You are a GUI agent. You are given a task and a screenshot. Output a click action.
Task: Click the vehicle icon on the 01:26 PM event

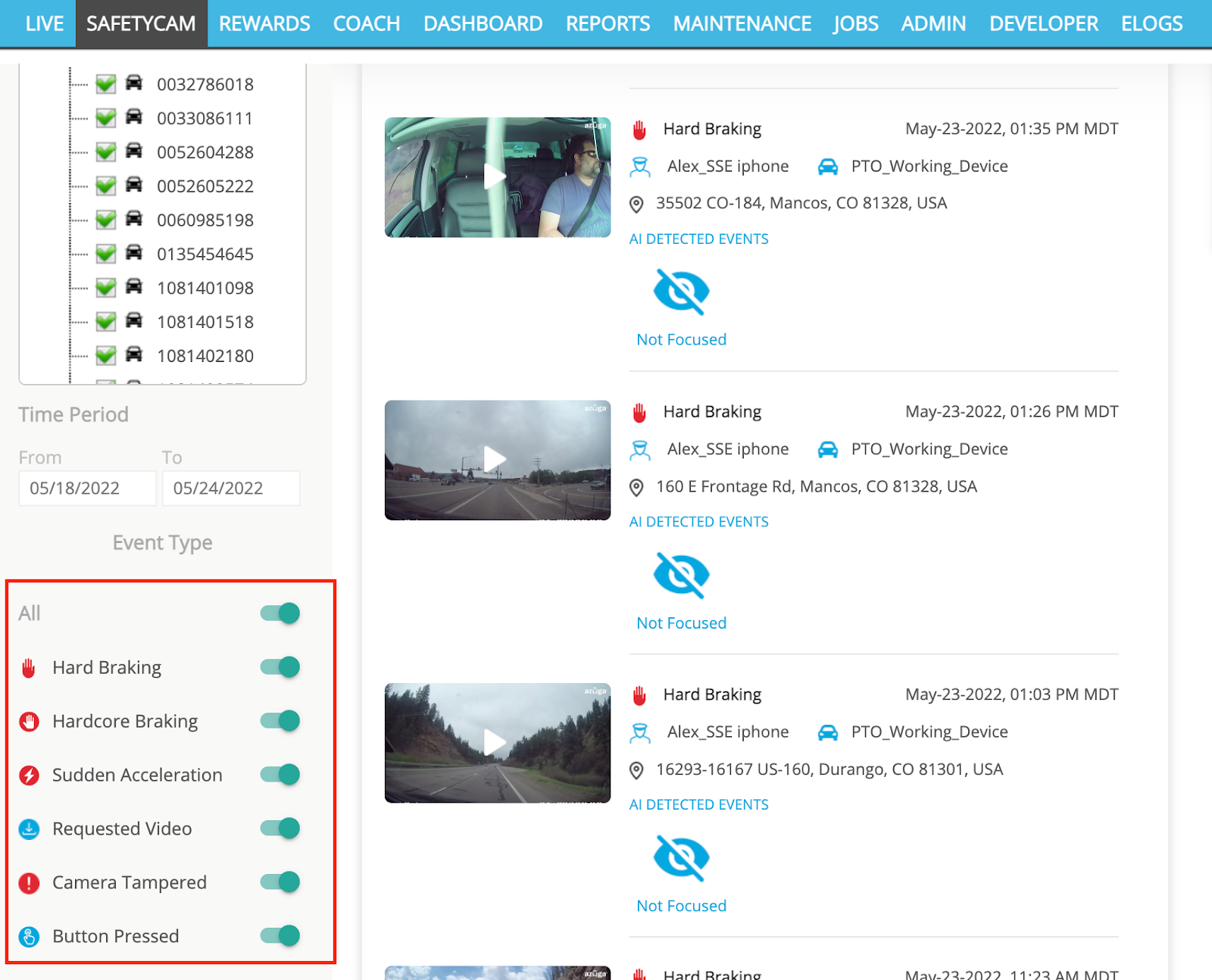828,450
